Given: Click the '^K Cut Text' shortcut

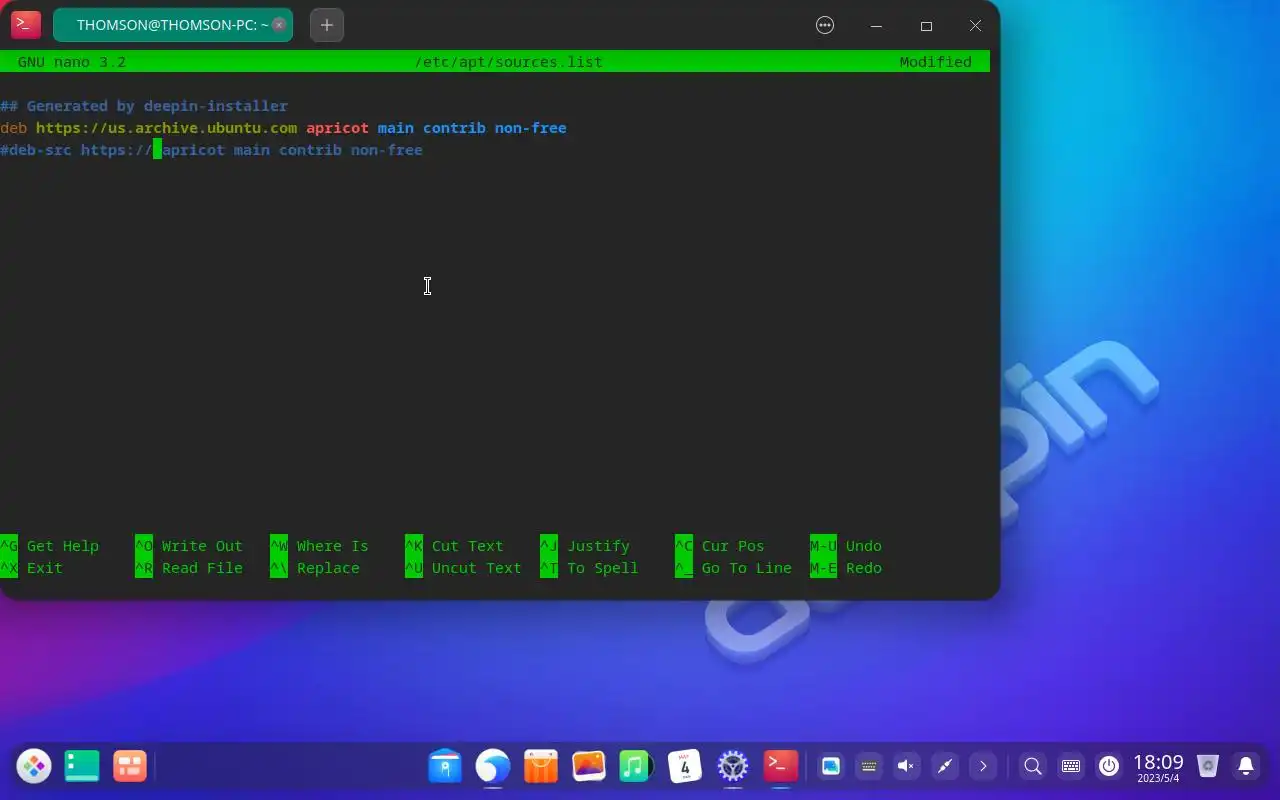Looking at the screenshot, I should (x=455, y=546).
